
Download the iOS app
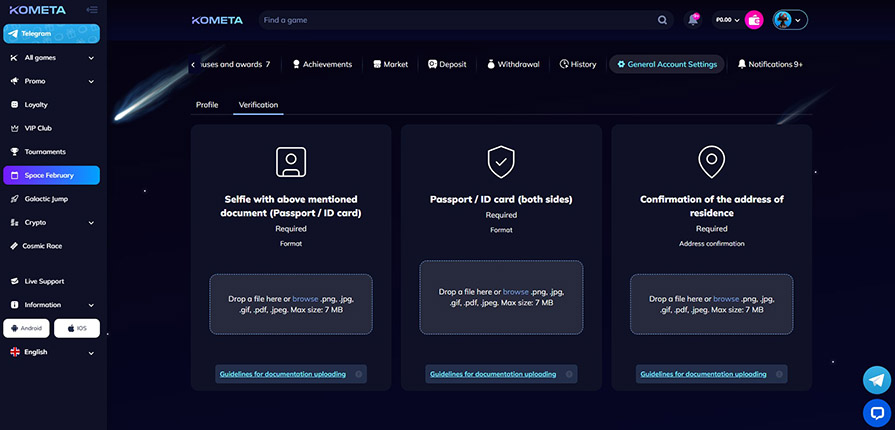click(77, 328)
